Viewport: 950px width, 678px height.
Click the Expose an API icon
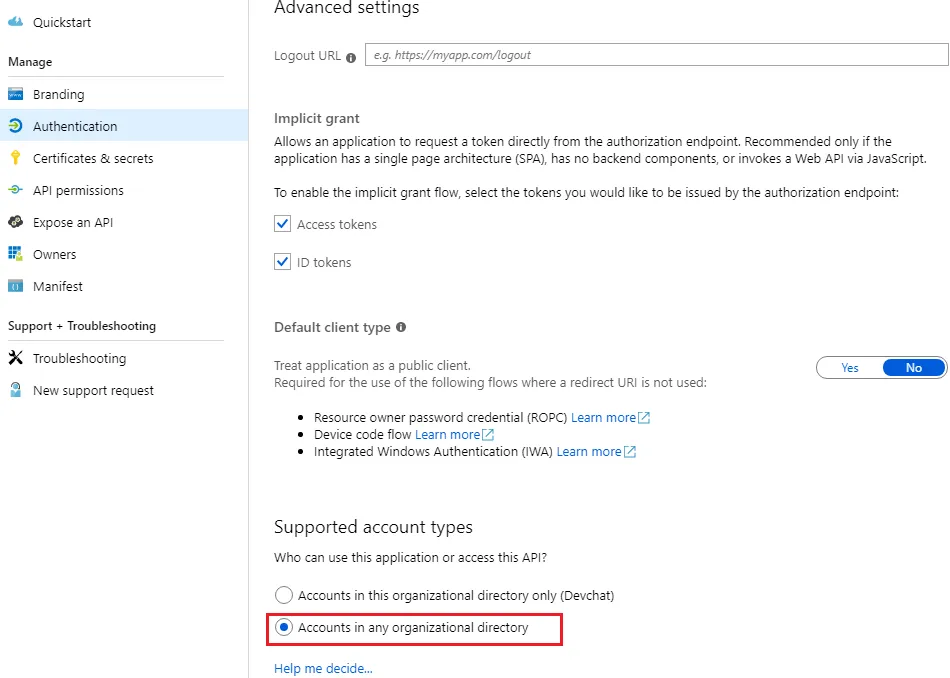click(x=15, y=222)
